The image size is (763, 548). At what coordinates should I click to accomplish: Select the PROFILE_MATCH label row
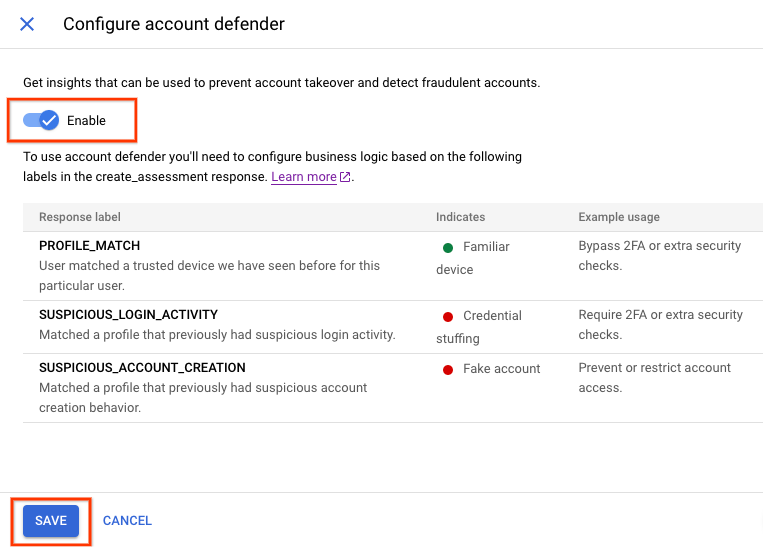tap(89, 246)
